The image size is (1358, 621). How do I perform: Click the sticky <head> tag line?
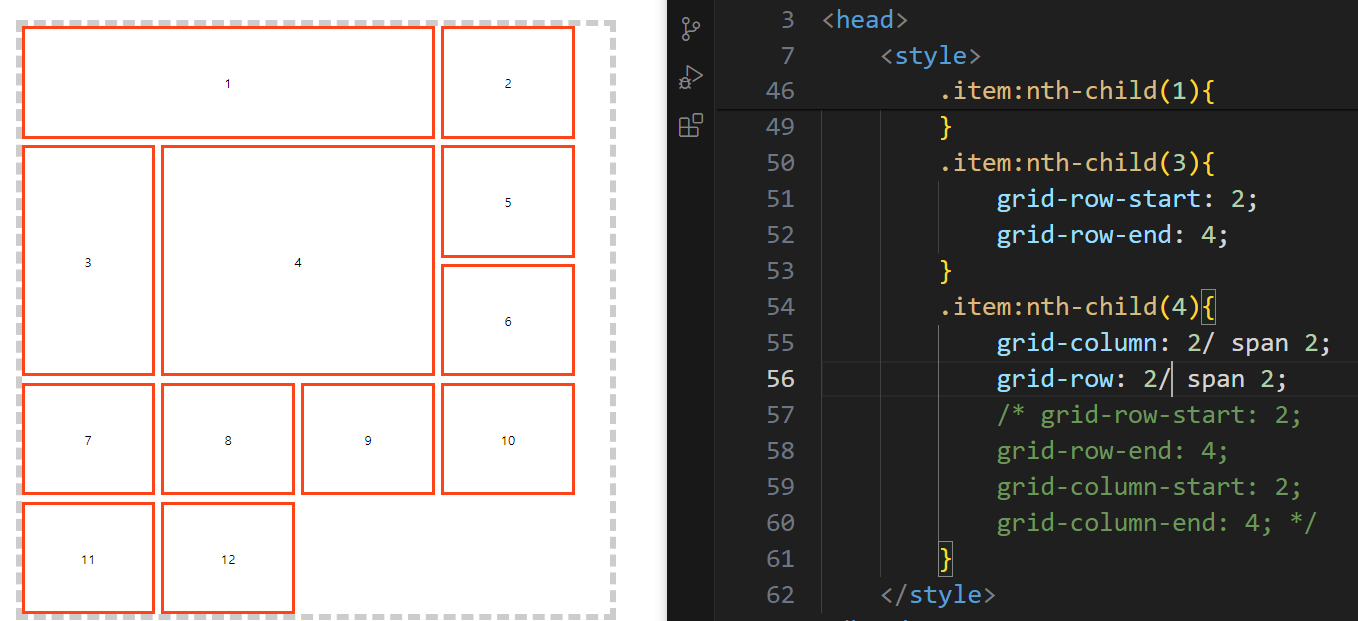pyautogui.click(x=865, y=19)
